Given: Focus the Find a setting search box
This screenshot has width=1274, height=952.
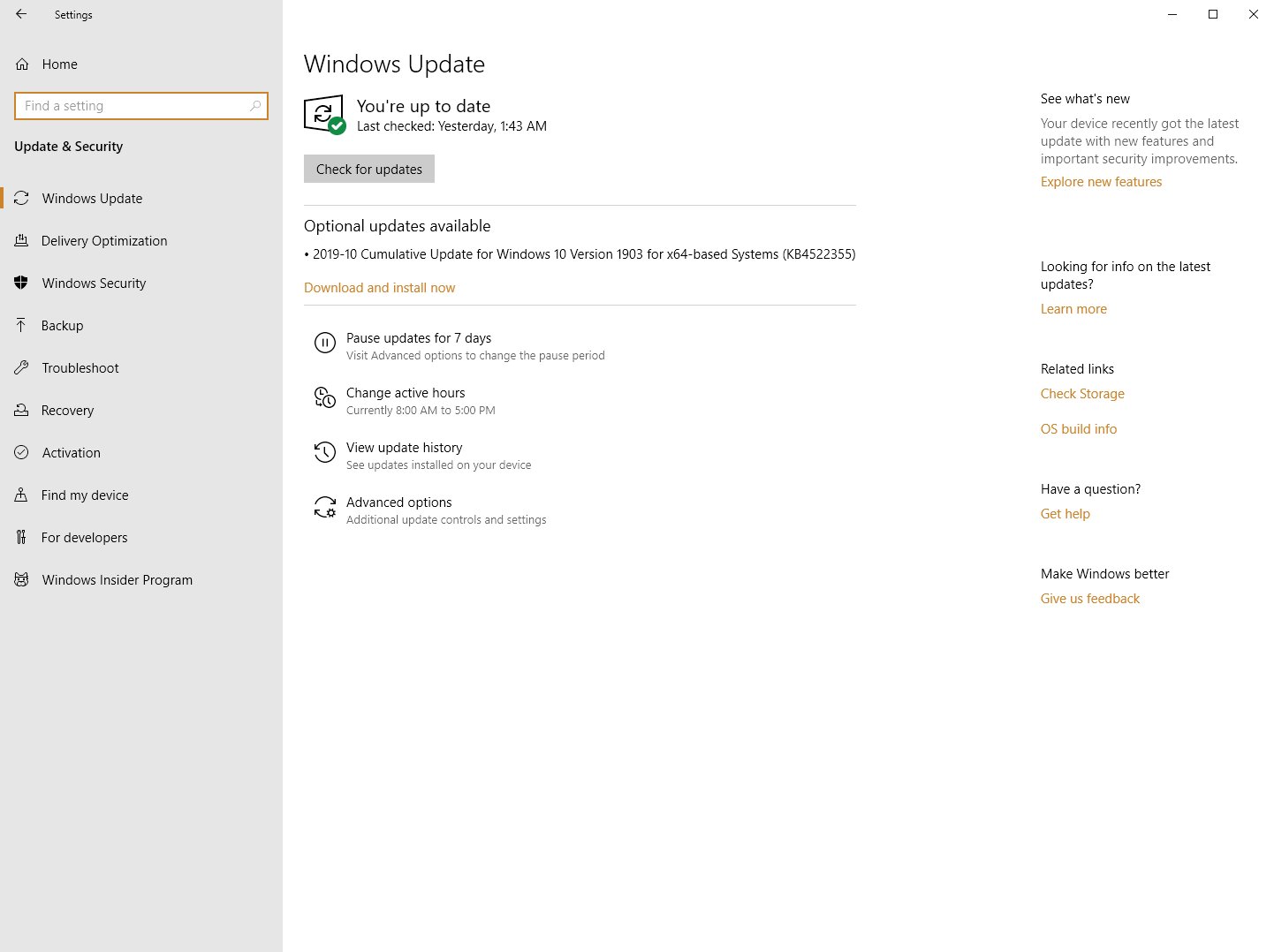Looking at the screenshot, I should pos(141,106).
